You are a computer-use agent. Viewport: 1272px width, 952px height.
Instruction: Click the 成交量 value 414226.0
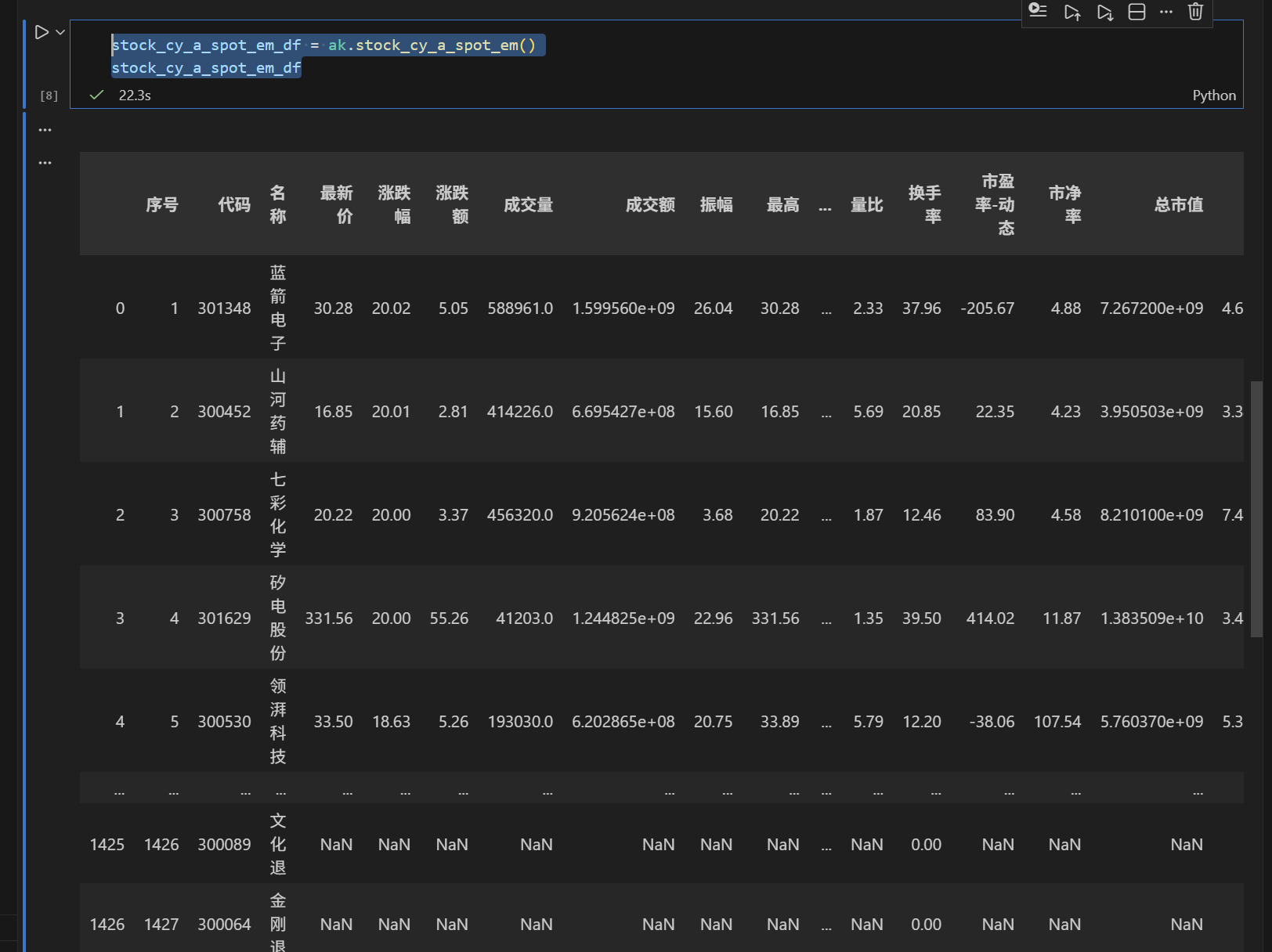(x=520, y=412)
